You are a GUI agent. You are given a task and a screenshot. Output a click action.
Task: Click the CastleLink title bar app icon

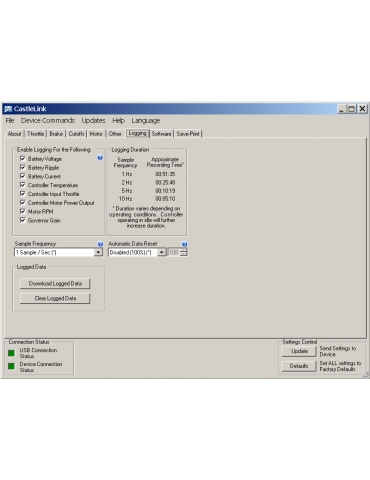pos(8,109)
